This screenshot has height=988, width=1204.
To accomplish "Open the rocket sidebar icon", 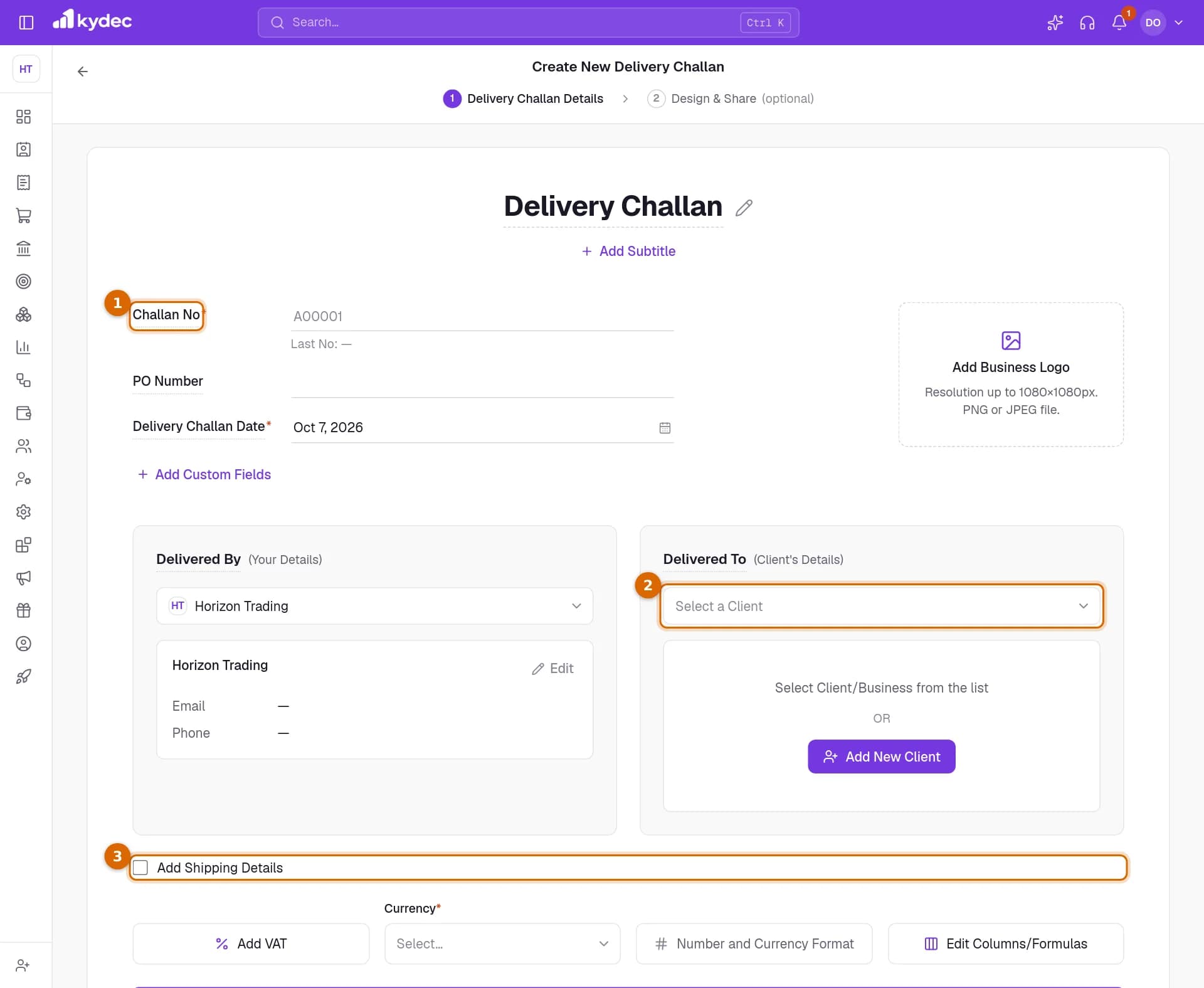I will point(23,676).
